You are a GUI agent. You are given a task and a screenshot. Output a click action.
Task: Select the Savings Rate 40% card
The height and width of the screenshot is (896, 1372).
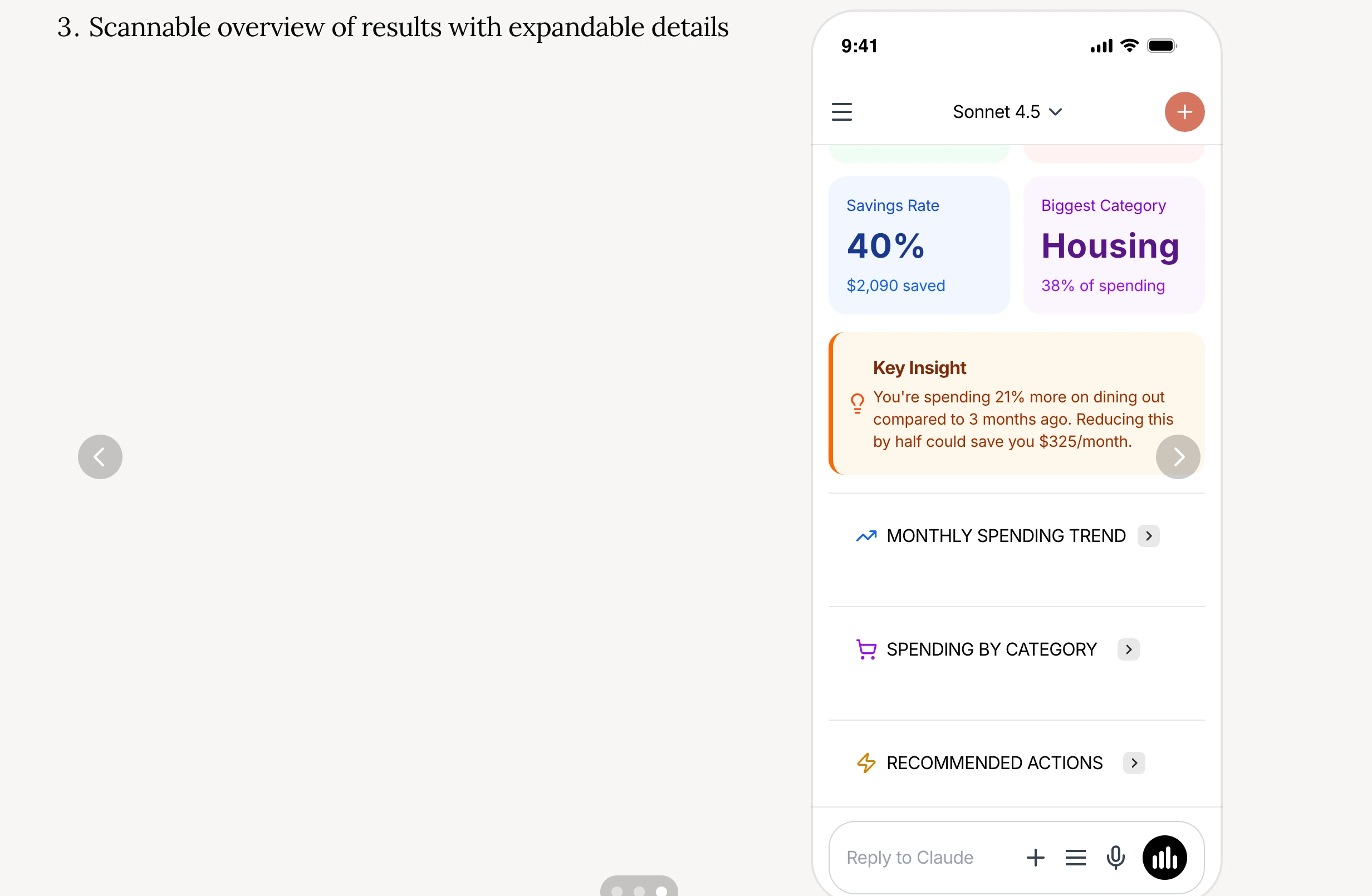click(919, 245)
